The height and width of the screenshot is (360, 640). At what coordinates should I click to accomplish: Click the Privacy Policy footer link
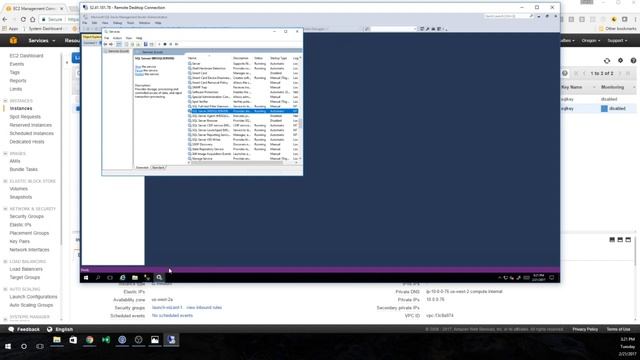[585, 329]
